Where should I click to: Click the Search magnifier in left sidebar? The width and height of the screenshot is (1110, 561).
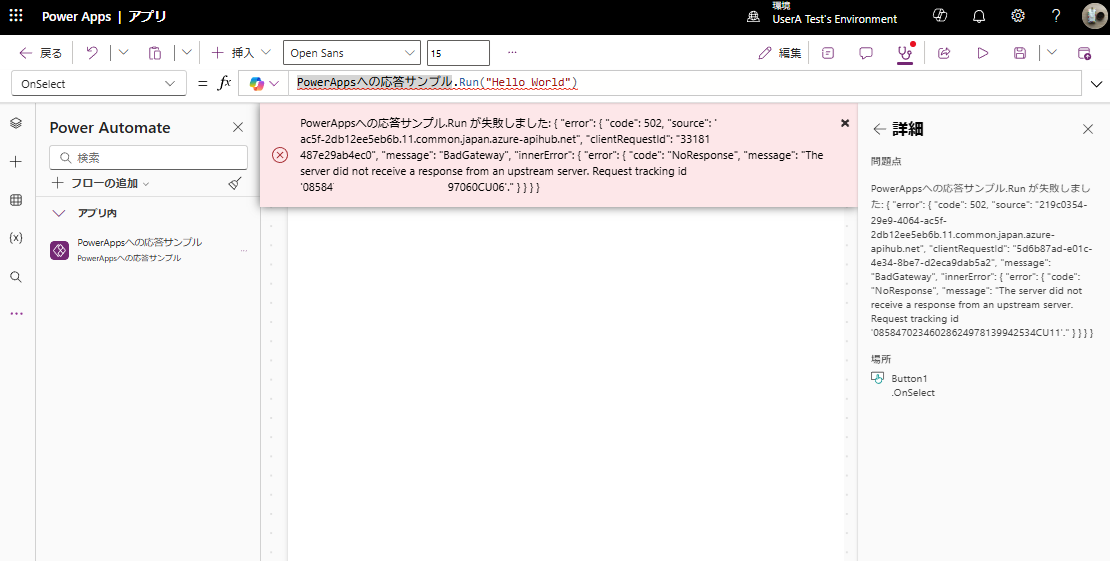pyautogui.click(x=16, y=277)
